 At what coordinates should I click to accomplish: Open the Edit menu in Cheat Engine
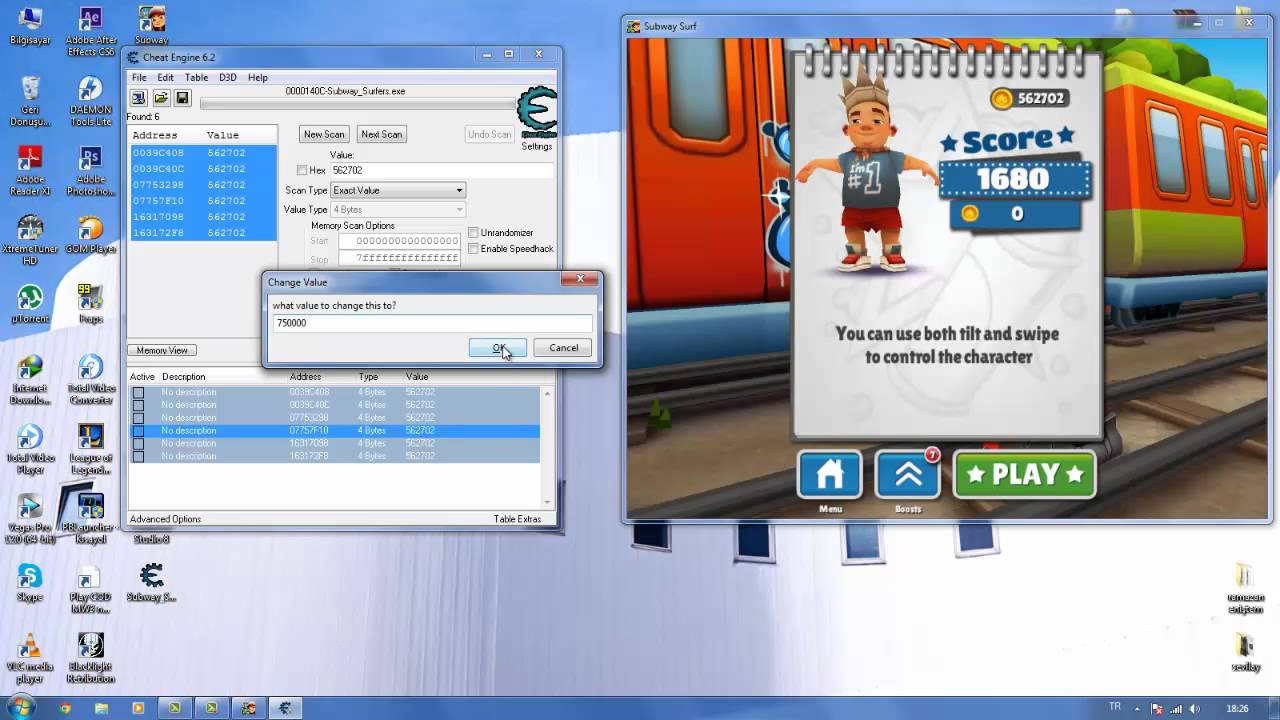[x=165, y=77]
